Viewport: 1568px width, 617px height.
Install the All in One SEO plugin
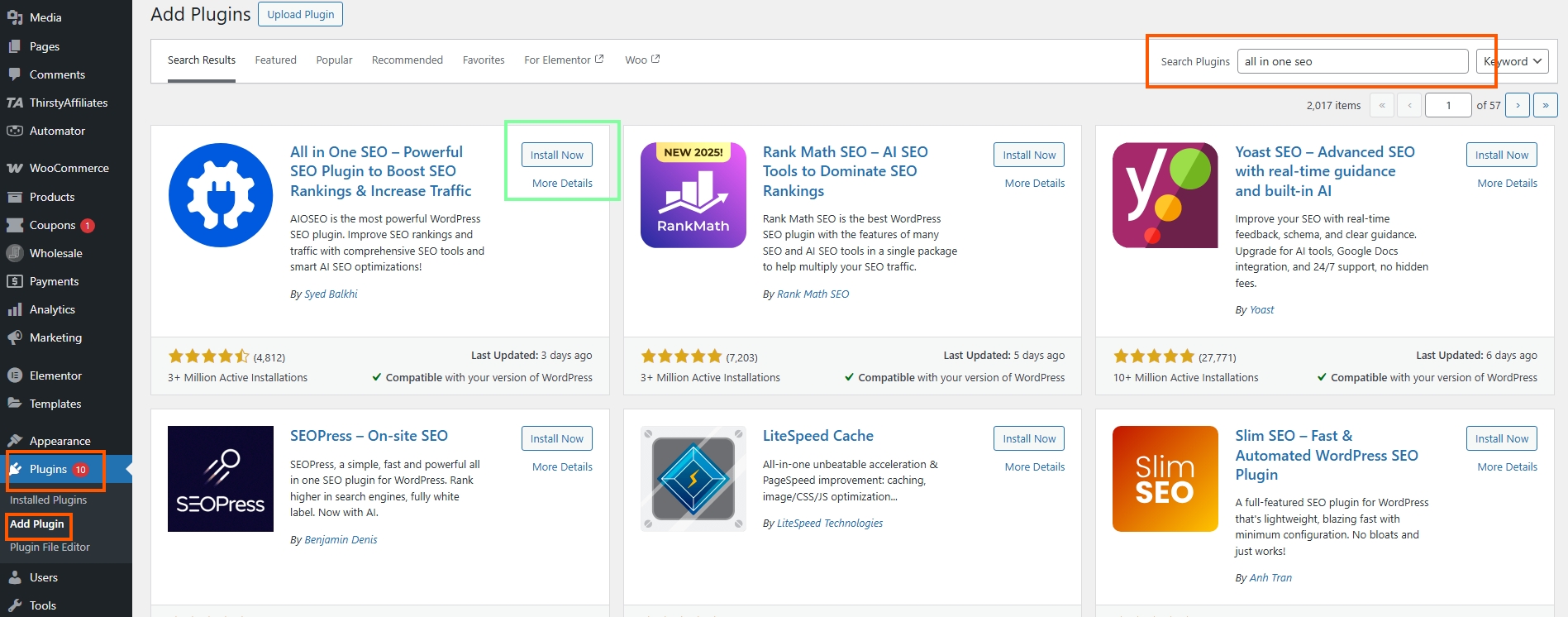(556, 155)
